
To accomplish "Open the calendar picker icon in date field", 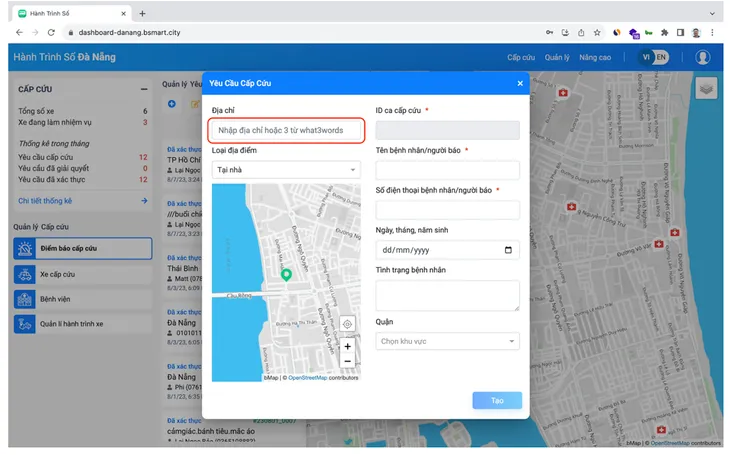I will click(508, 250).
